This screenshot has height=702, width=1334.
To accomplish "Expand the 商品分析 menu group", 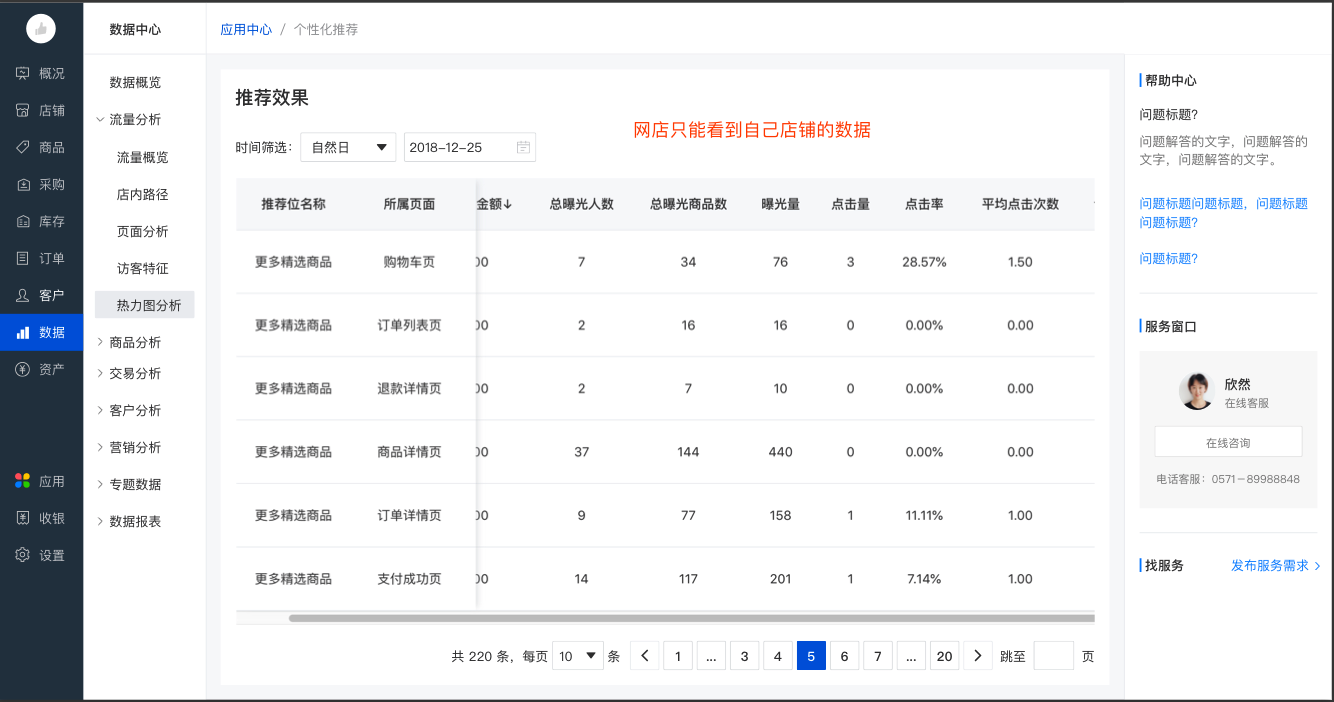I will pyautogui.click(x=135, y=342).
